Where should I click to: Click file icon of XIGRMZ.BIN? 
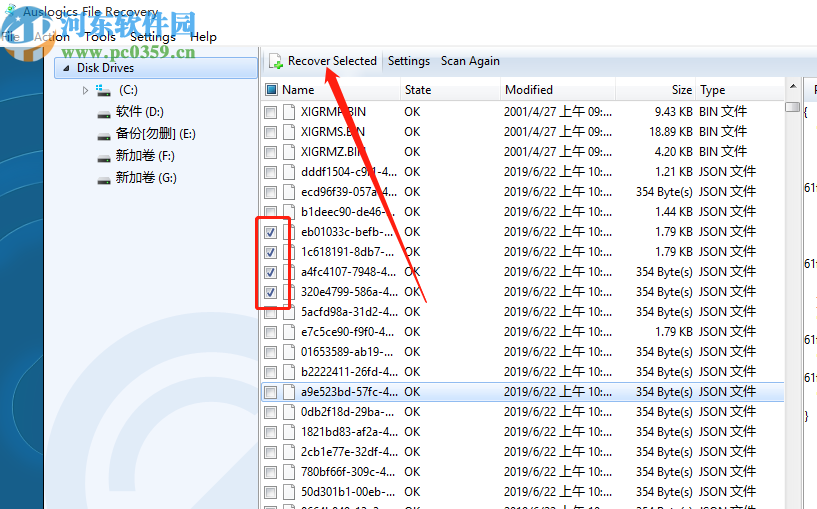click(x=289, y=152)
